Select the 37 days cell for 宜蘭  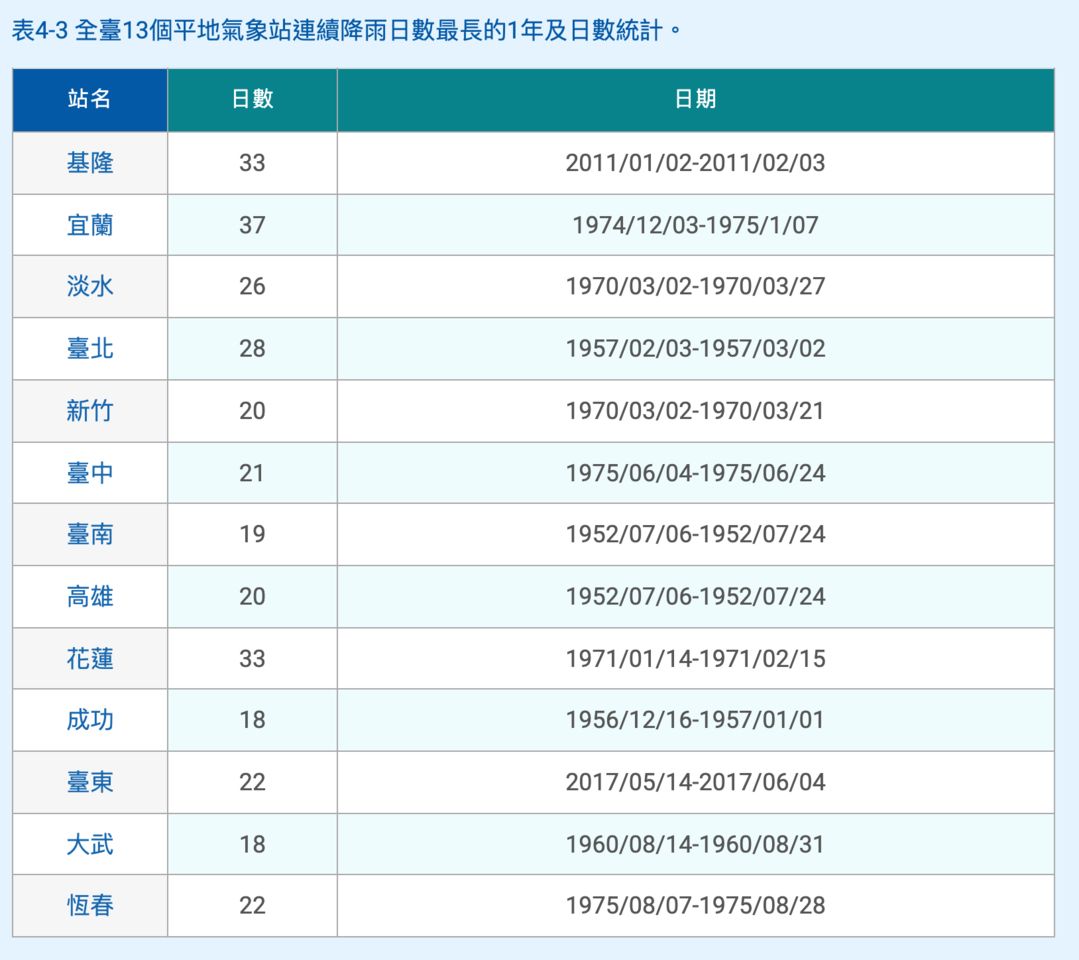coord(252,225)
